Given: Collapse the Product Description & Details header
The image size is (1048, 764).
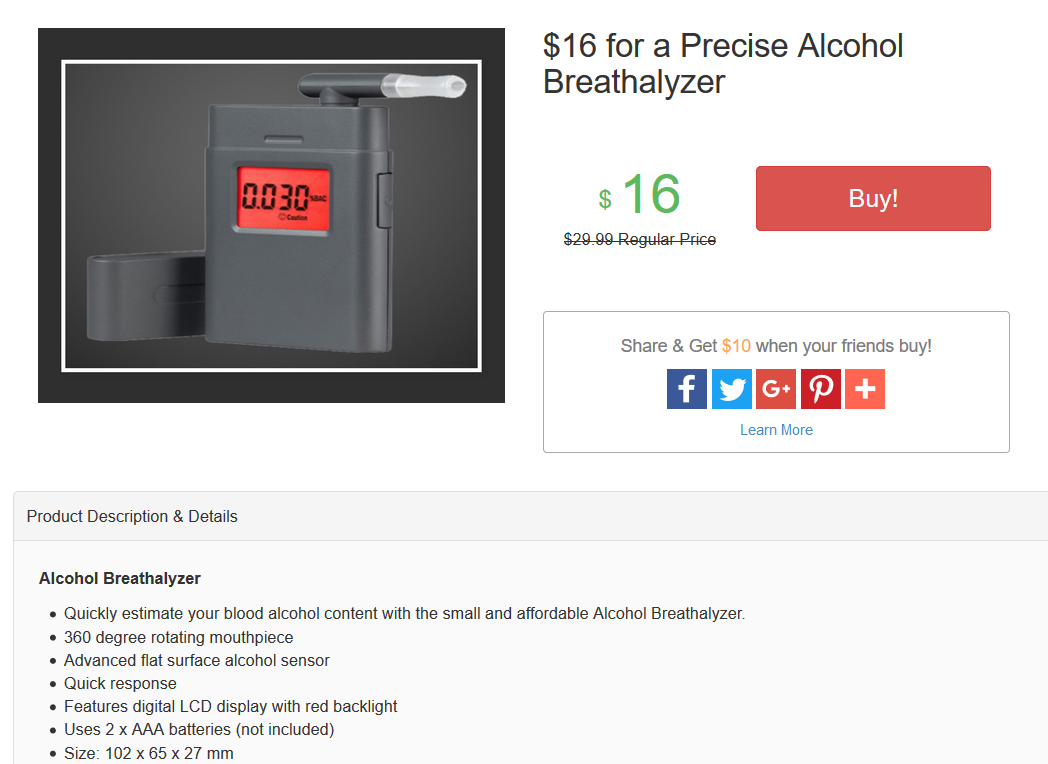Looking at the screenshot, I should click(x=132, y=517).
